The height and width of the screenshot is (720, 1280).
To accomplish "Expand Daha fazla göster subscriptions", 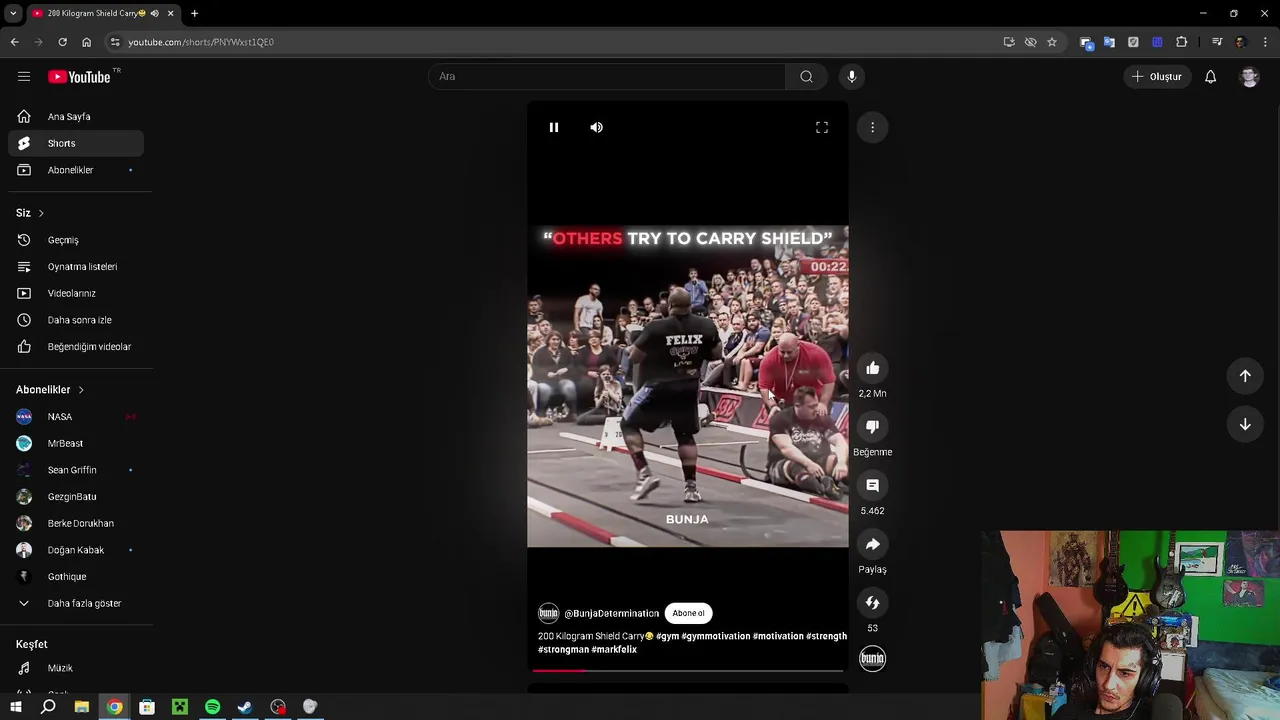I will click(x=76, y=603).
